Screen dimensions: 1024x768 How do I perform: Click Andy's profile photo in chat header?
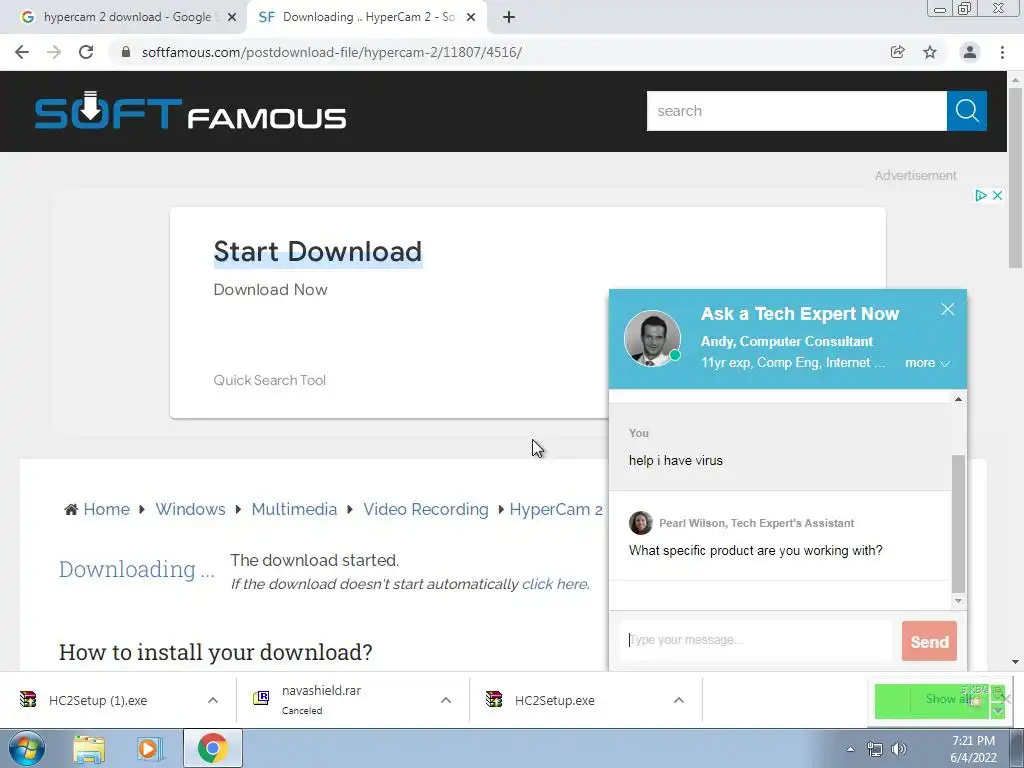click(652, 338)
